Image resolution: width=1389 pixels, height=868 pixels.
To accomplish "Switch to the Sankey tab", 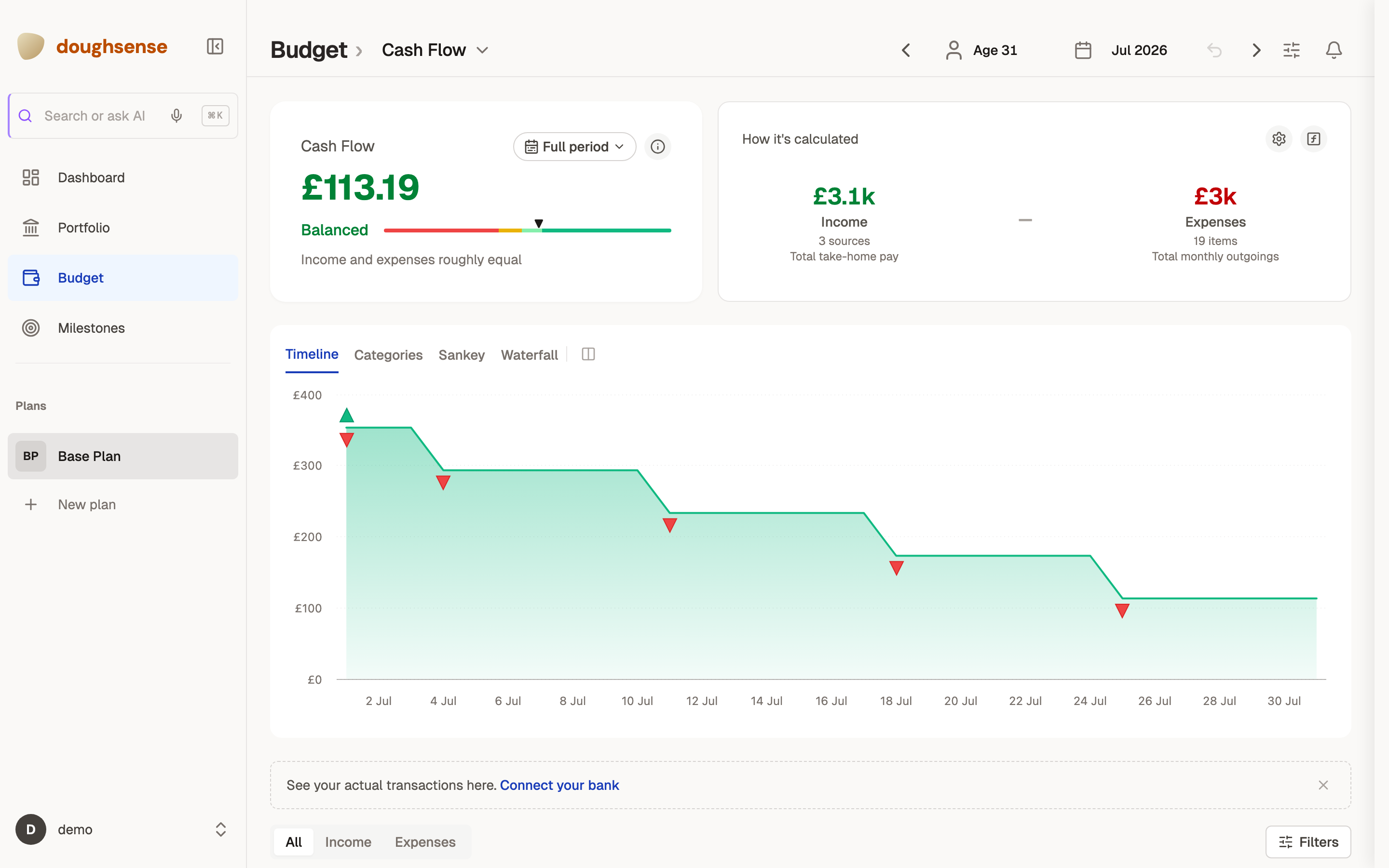I will (x=462, y=355).
